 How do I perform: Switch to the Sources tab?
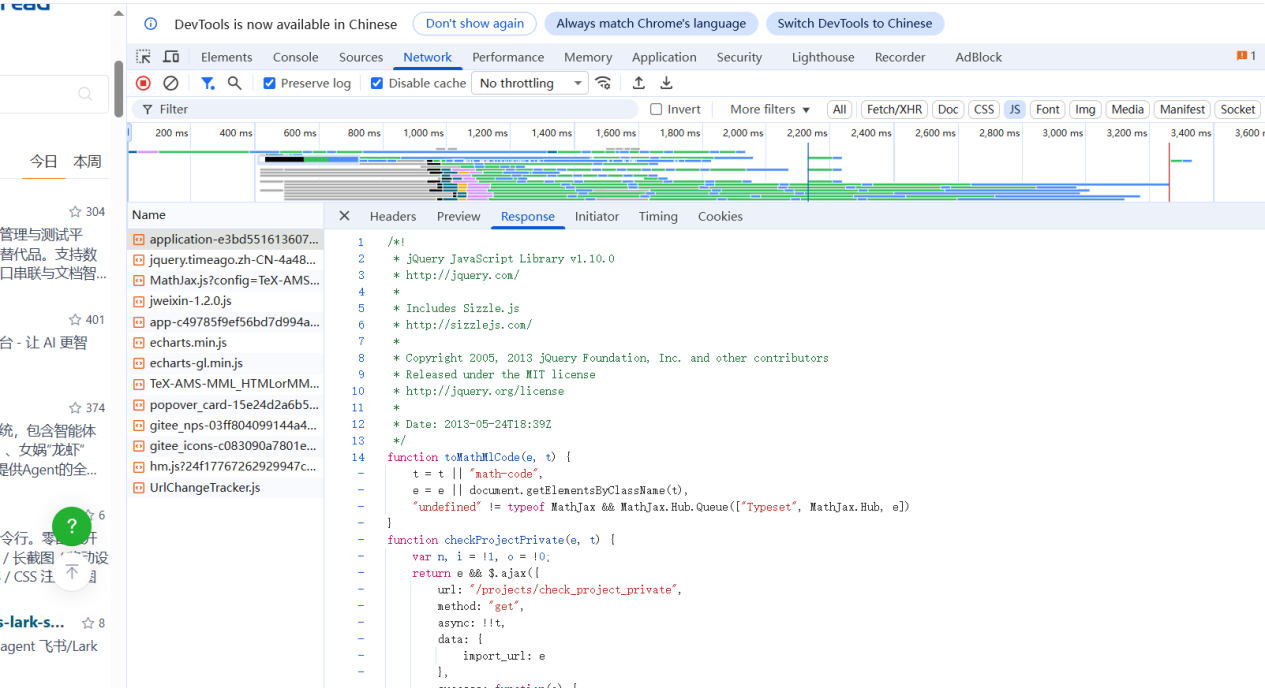coord(361,57)
